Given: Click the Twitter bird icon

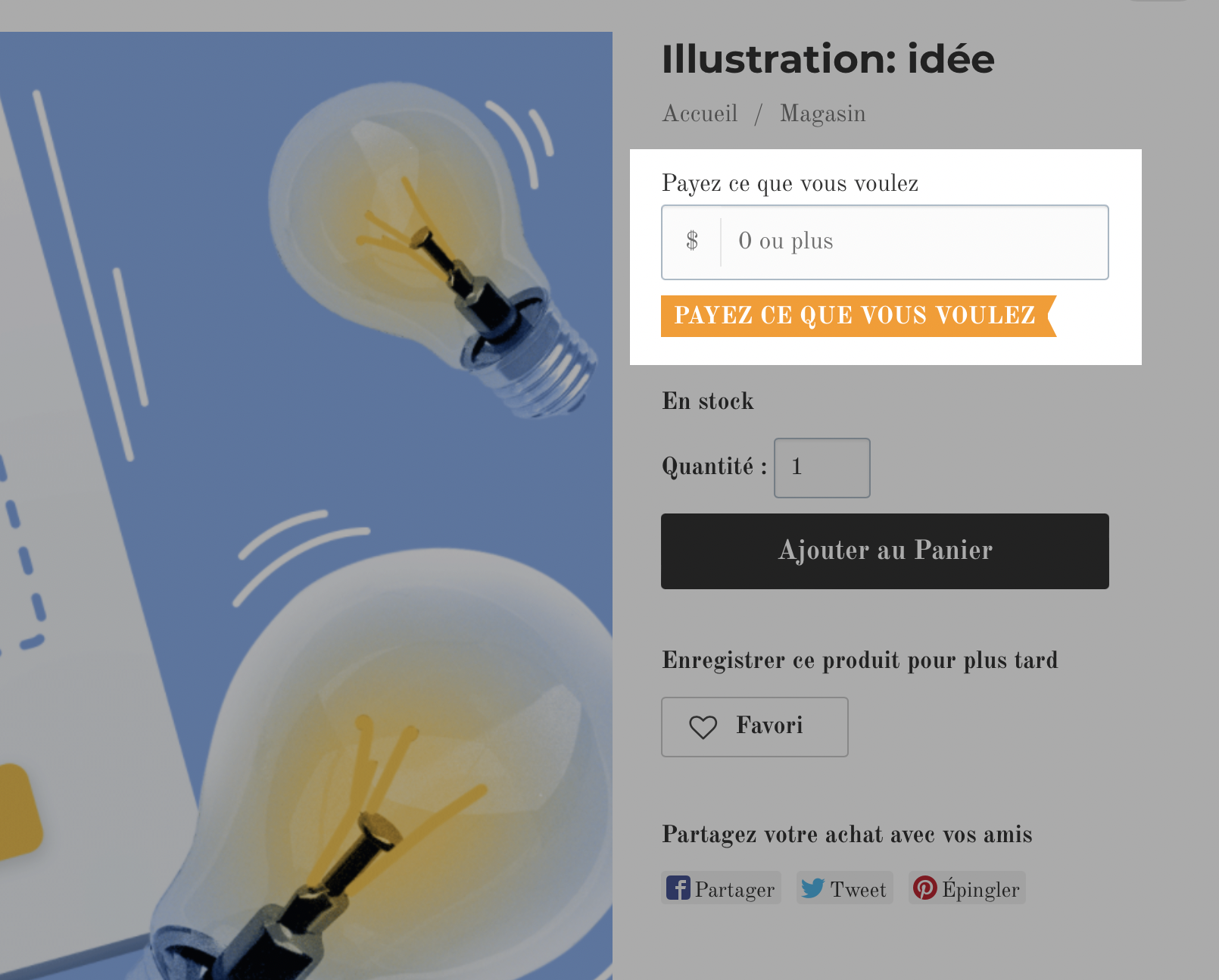Looking at the screenshot, I should point(812,888).
